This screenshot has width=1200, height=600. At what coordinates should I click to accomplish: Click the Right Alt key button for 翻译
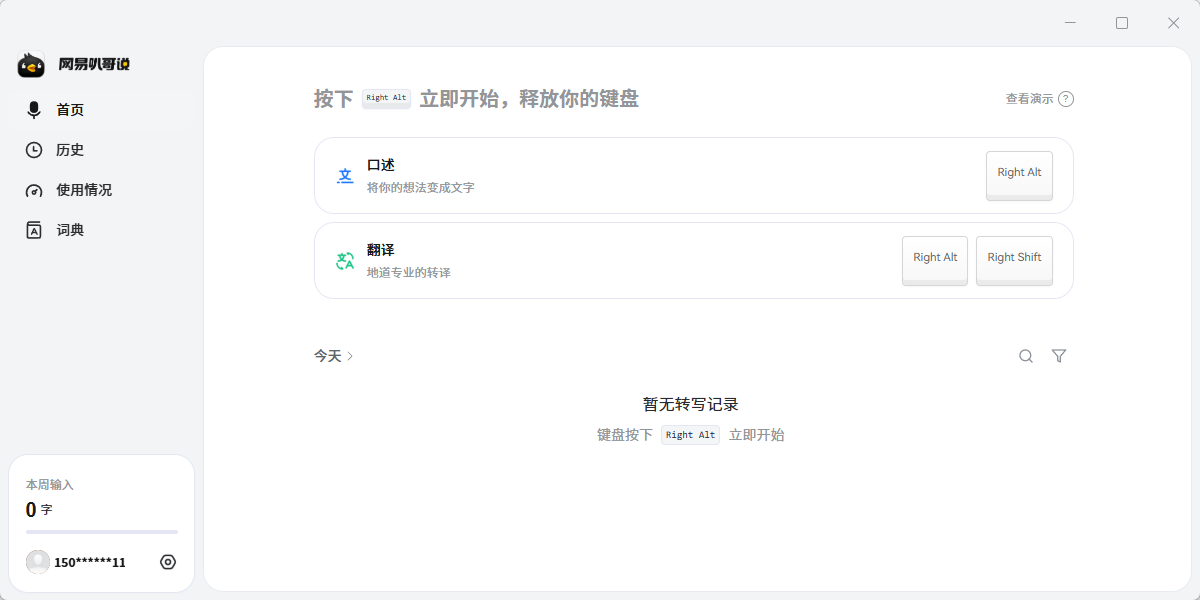(x=935, y=261)
